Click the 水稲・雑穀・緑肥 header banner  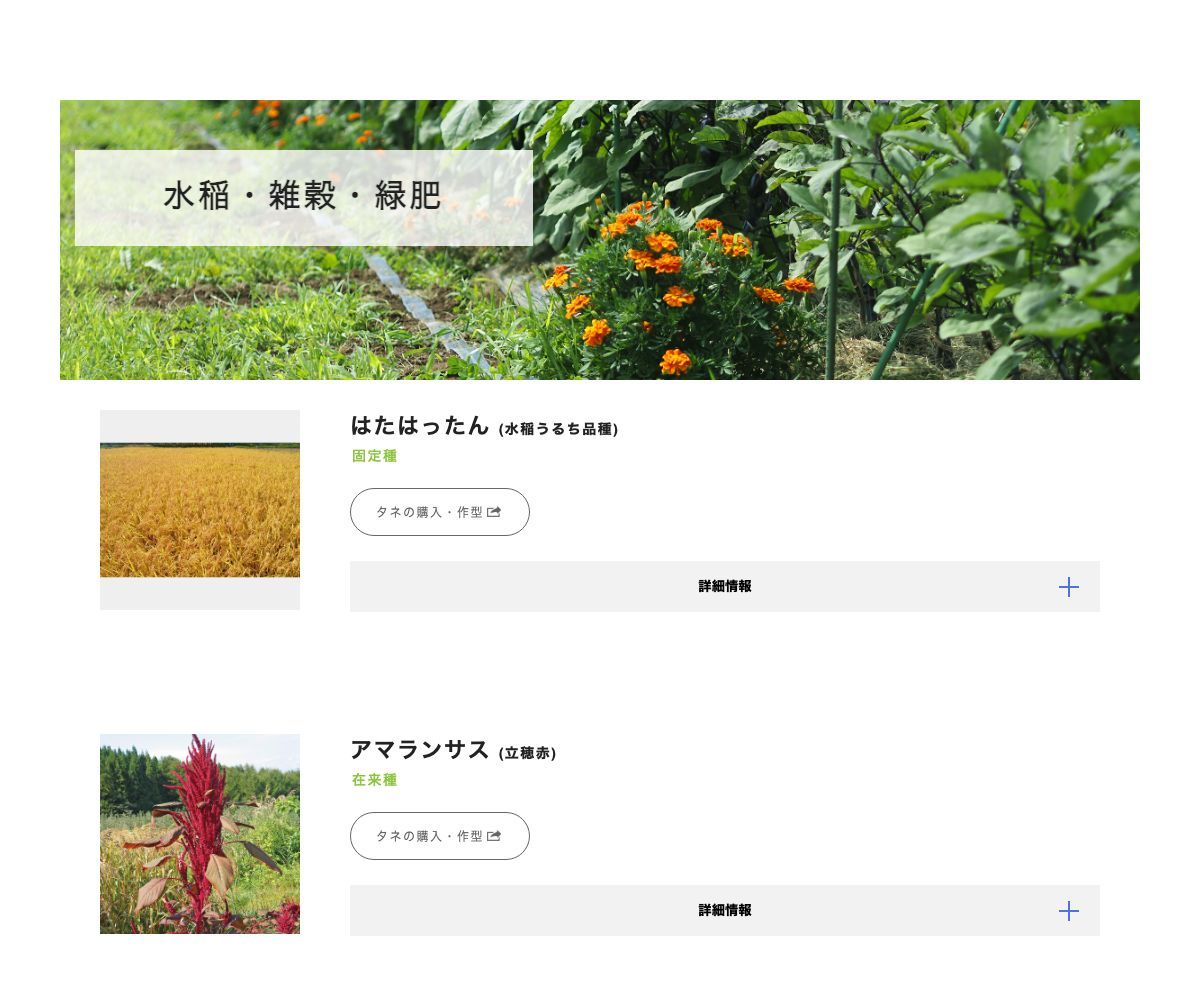(x=302, y=196)
